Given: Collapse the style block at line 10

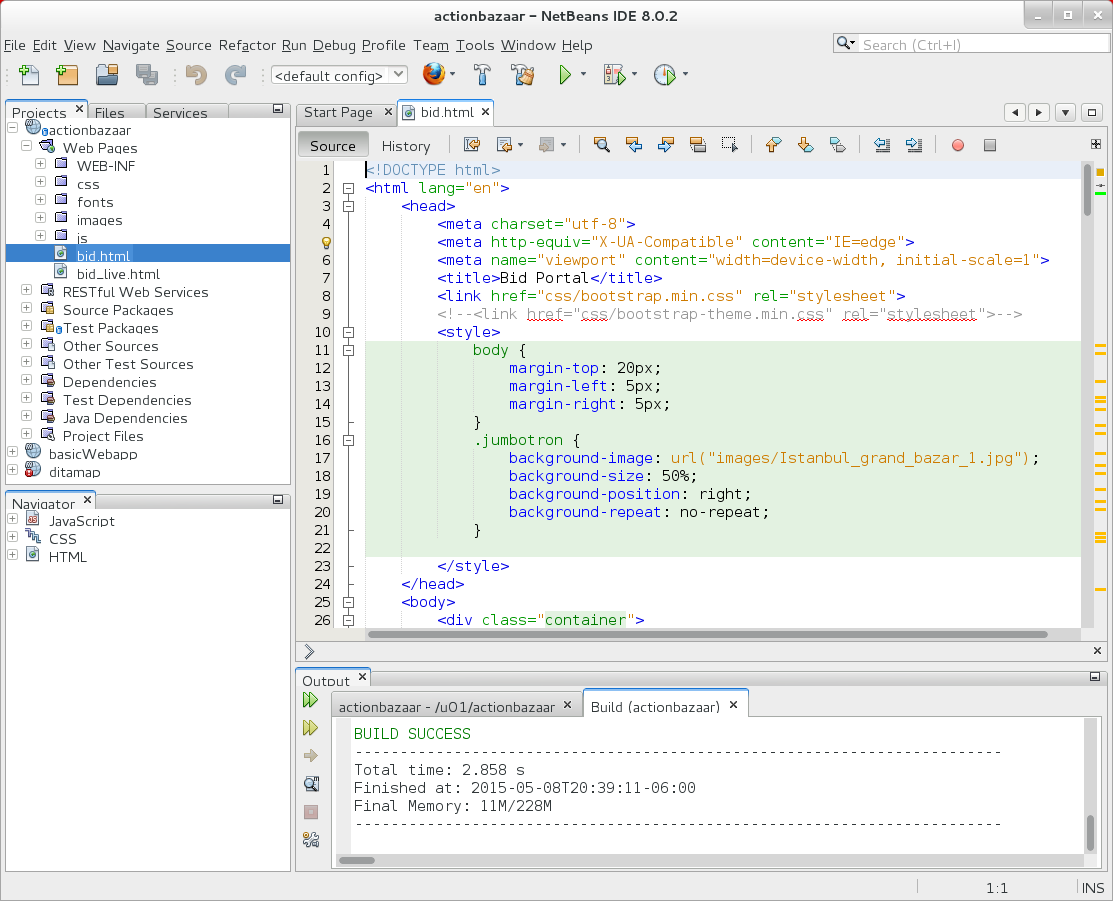Looking at the screenshot, I should click(x=348, y=331).
